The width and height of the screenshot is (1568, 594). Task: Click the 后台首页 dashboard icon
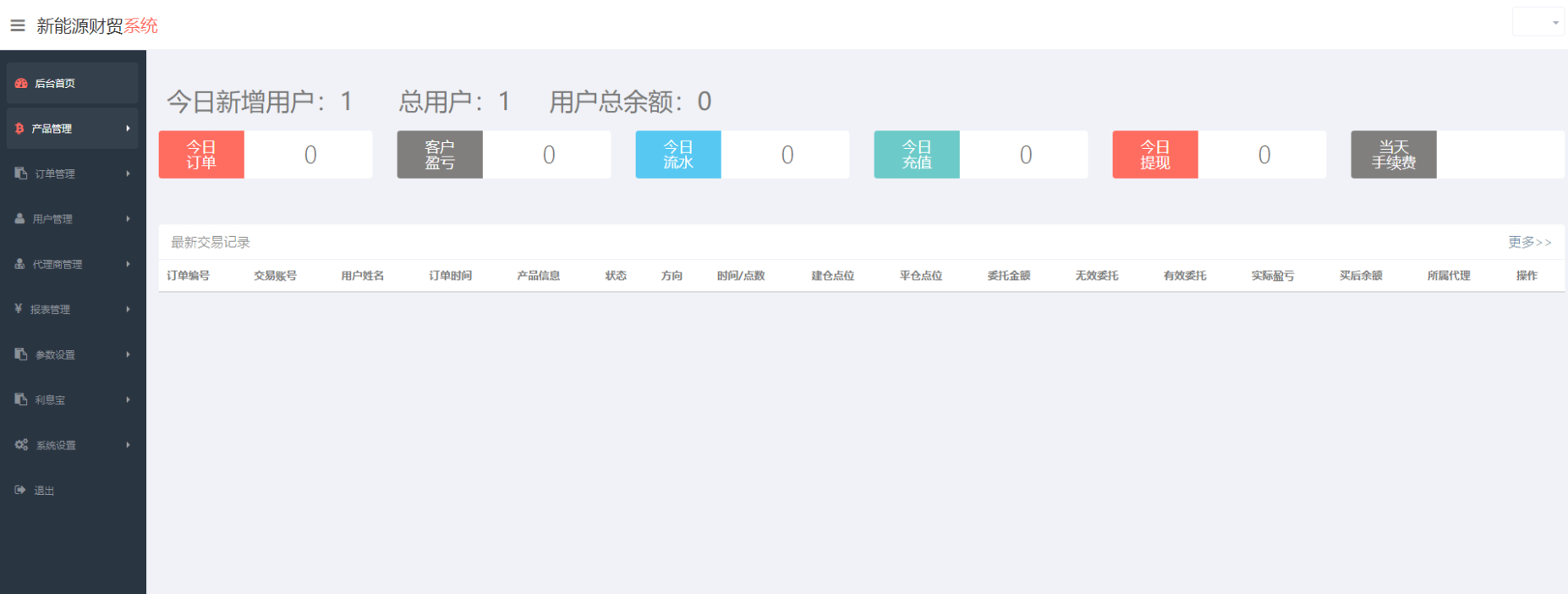pos(21,83)
